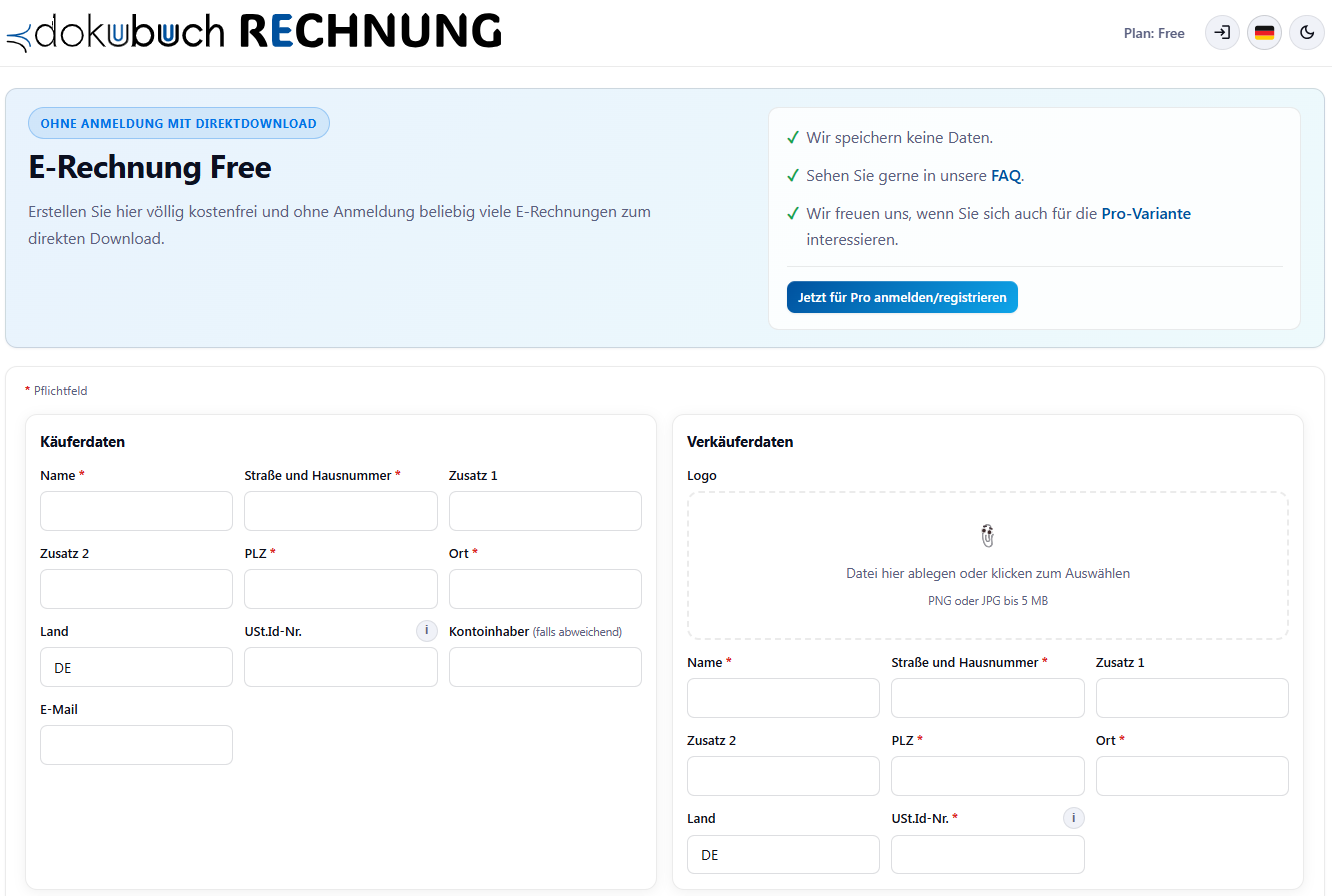Click 'Jetzt für Pro anmelden/registrieren' button
Screen dimensions: 1332x896
click(902, 297)
